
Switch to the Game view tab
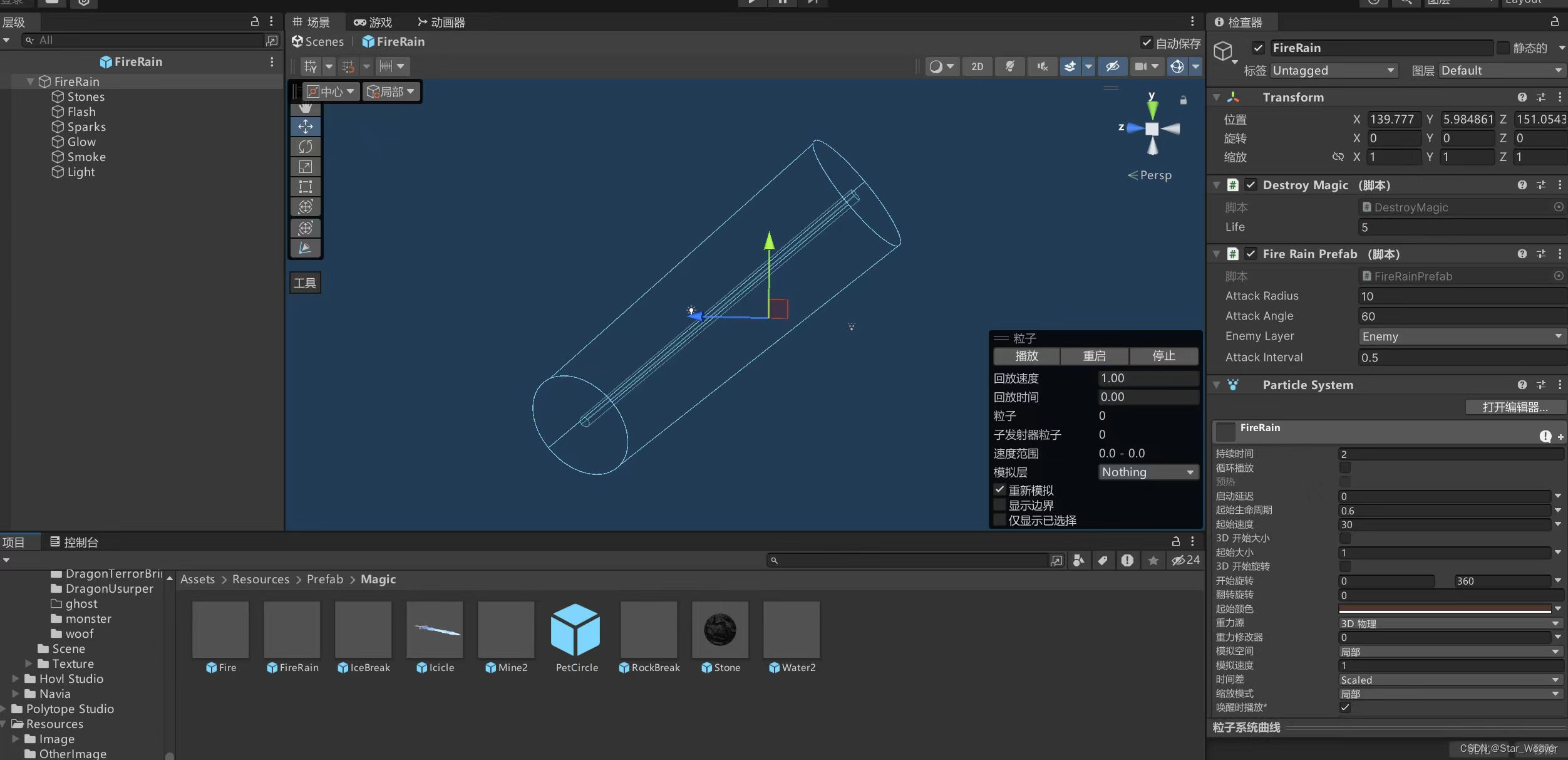(373, 23)
